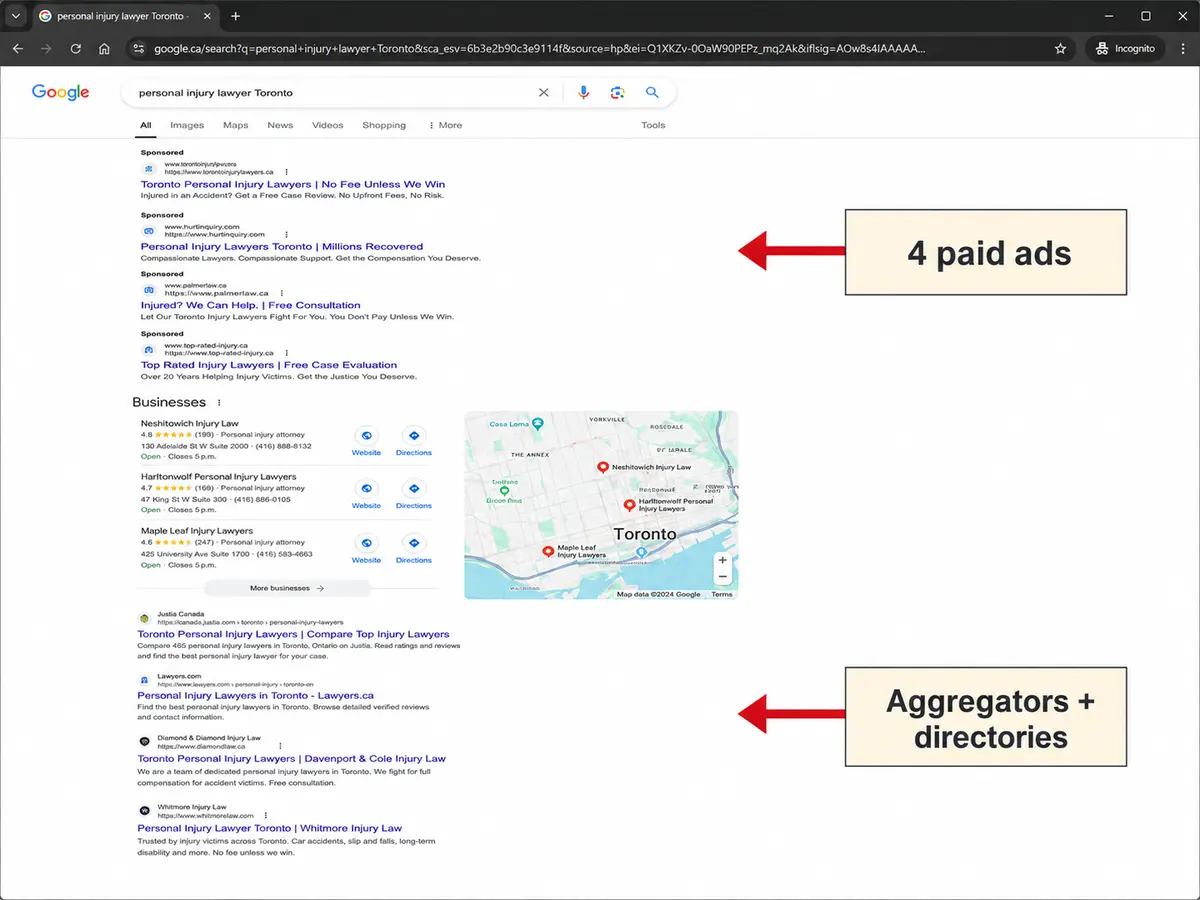Open Injured? We Can Help ad link
This screenshot has height=900, width=1200.
251,305
